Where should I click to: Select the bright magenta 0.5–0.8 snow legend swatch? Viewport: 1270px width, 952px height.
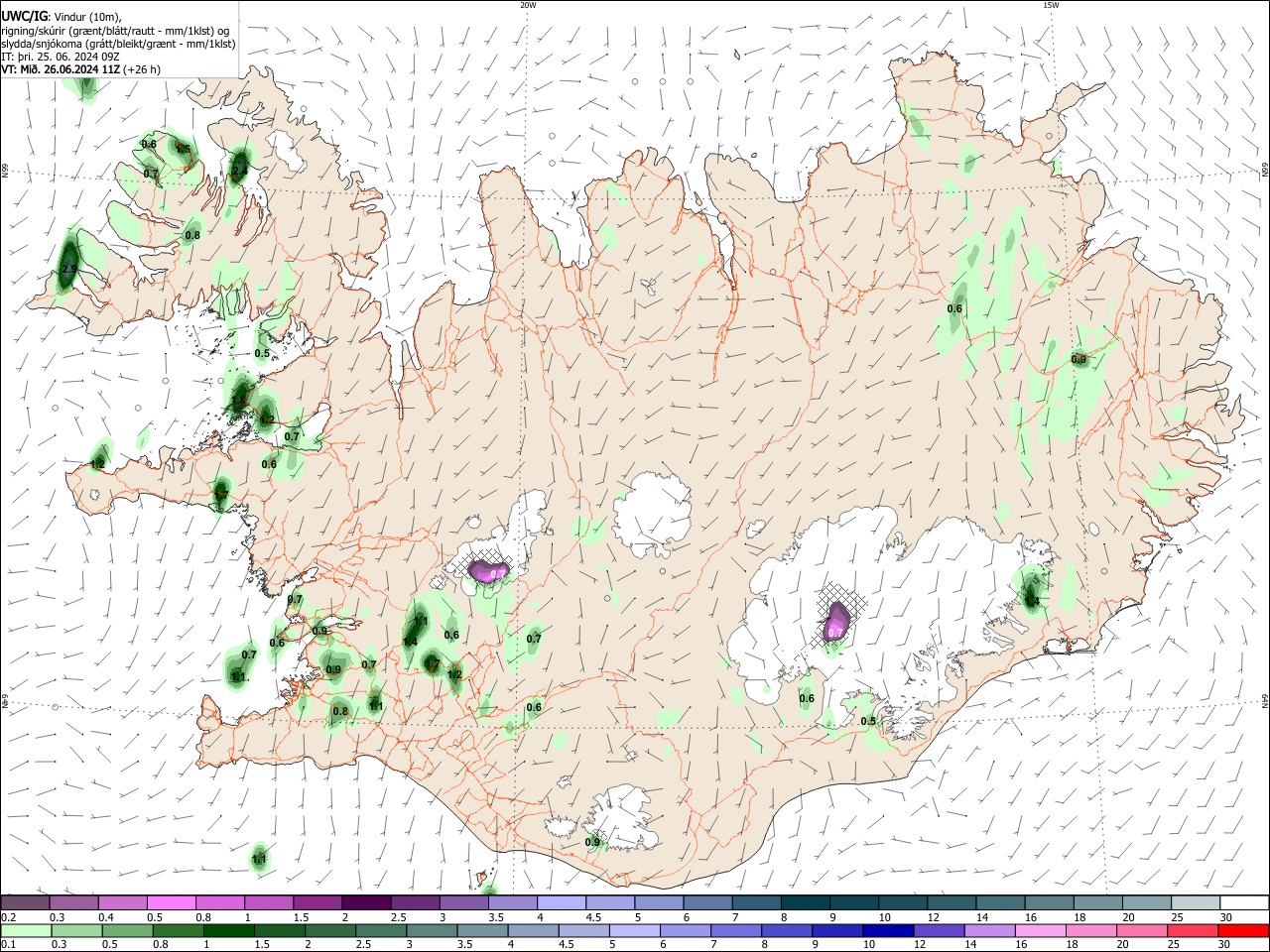tap(171, 903)
